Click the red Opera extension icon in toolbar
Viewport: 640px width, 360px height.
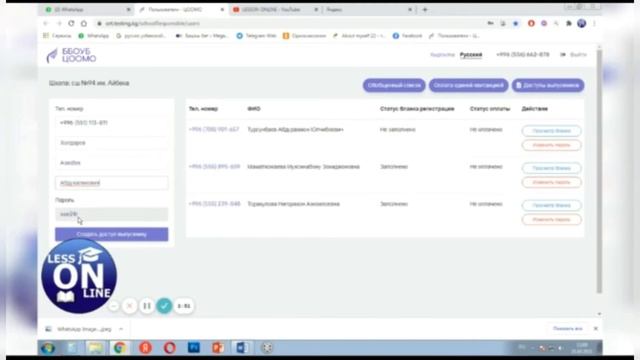click(531, 24)
